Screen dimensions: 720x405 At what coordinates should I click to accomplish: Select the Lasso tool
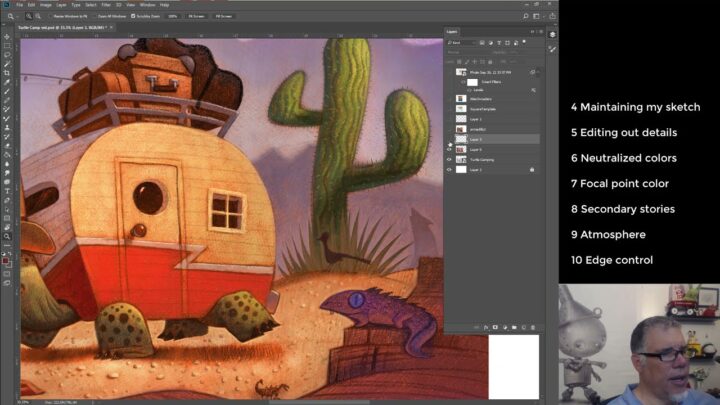pyautogui.click(x=7, y=54)
